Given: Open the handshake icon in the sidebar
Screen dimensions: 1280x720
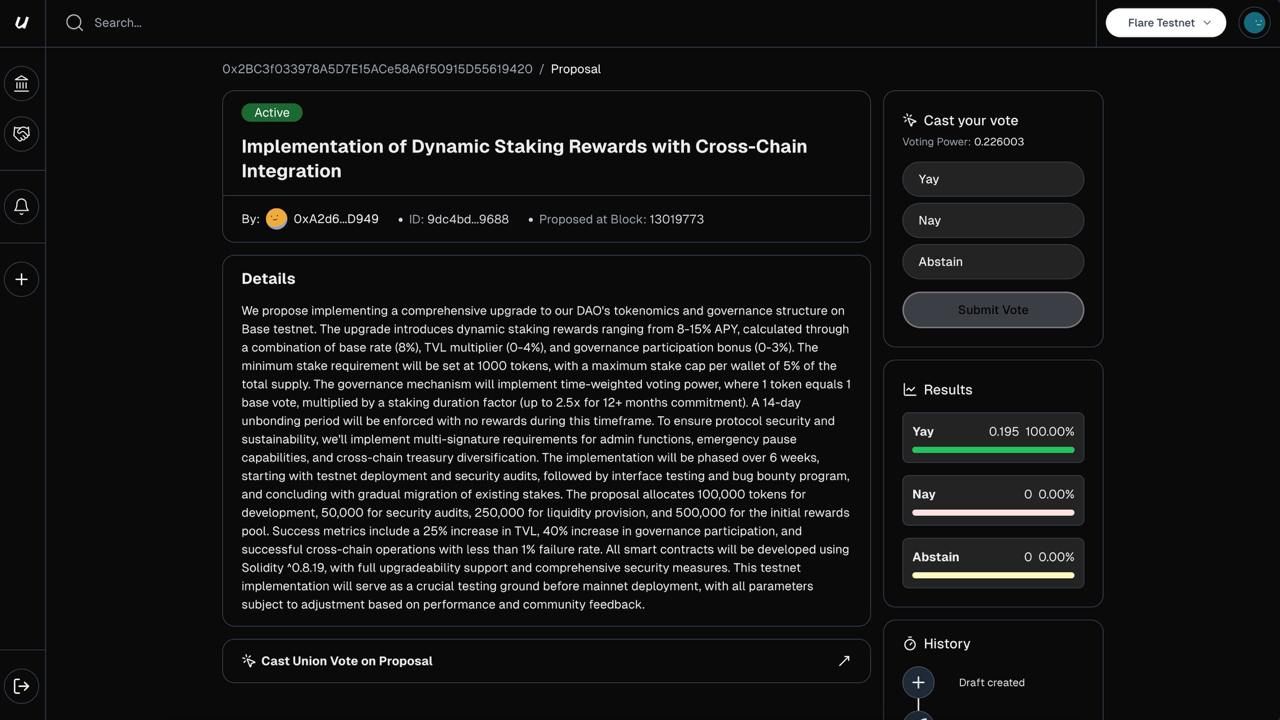Looking at the screenshot, I should pos(22,134).
